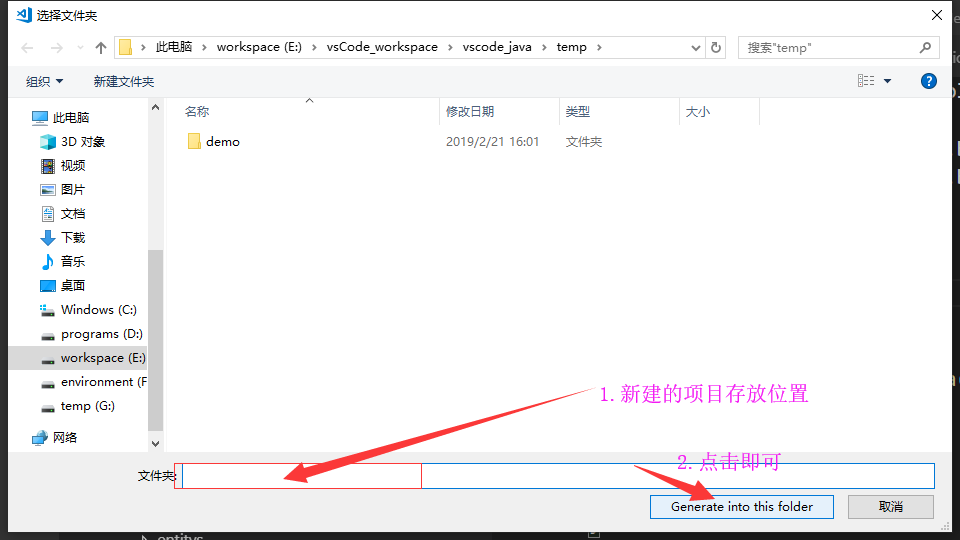This screenshot has height=540, width=960.
Task: Go up one folder level
Action: click(x=101, y=48)
